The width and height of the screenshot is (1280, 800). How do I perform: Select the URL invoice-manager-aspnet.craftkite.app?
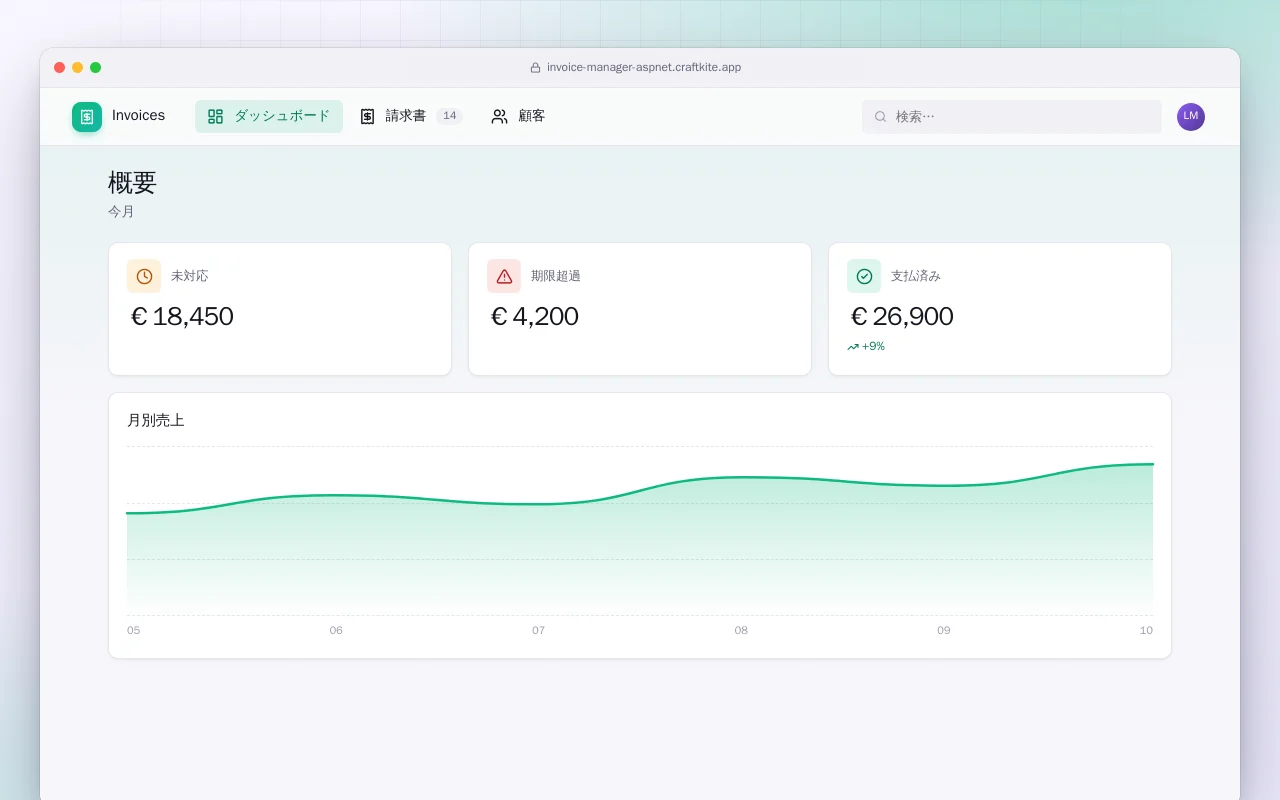point(644,68)
